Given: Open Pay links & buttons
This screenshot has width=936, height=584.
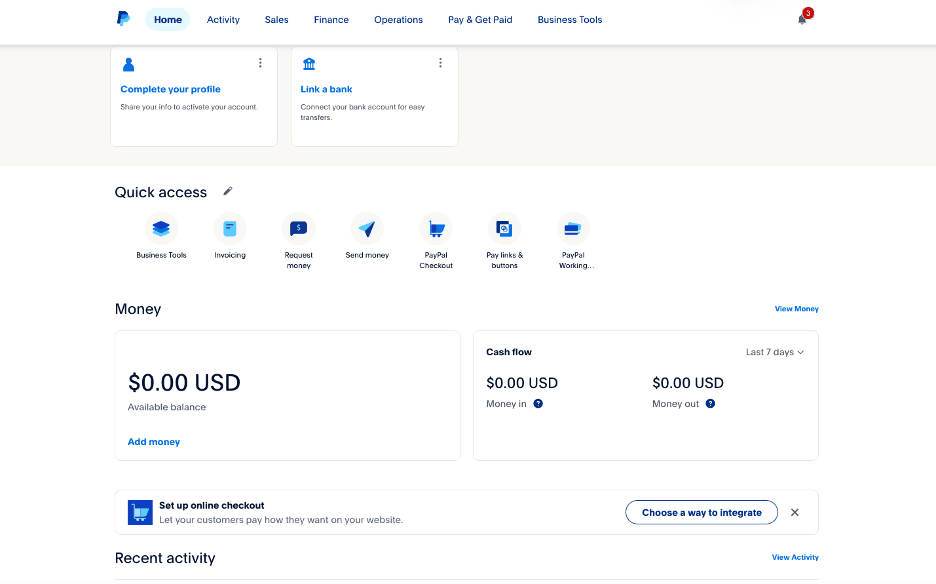Looking at the screenshot, I should click(504, 228).
